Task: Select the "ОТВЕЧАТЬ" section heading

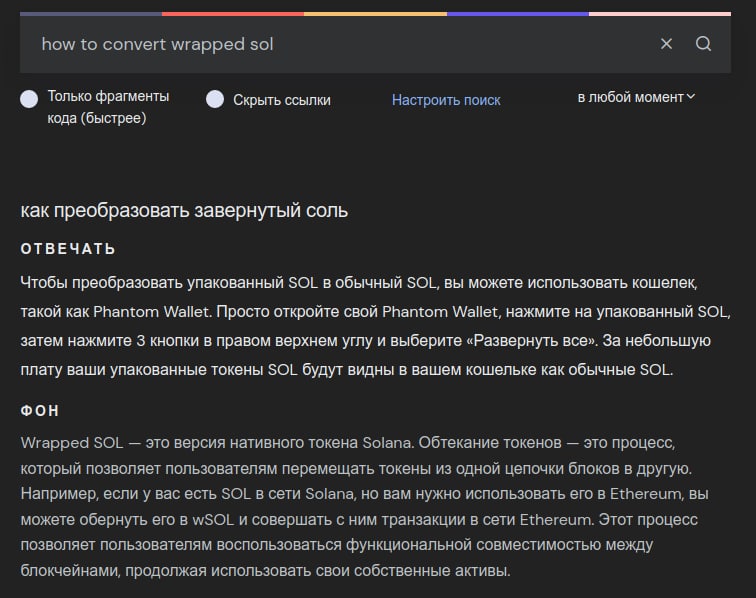Action: click(68, 249)
